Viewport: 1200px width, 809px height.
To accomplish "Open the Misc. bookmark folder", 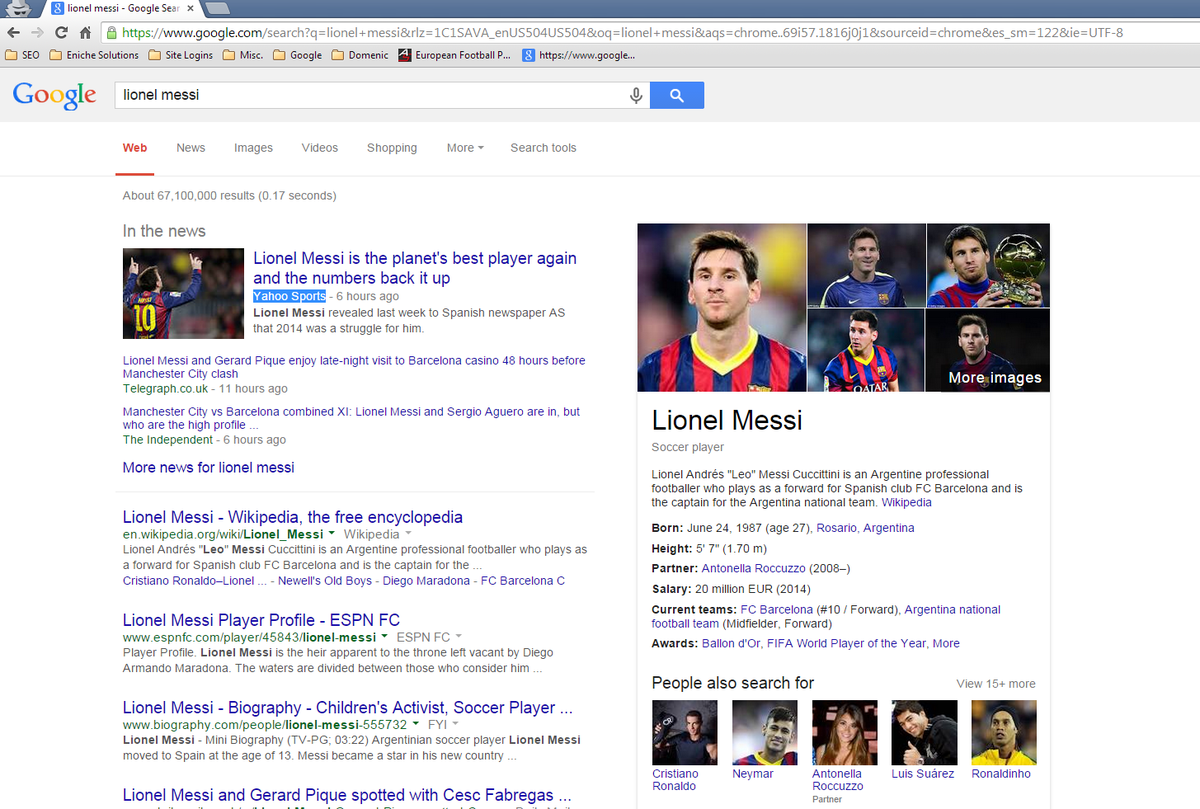I will pyautogui.click(x=243, y=55).
